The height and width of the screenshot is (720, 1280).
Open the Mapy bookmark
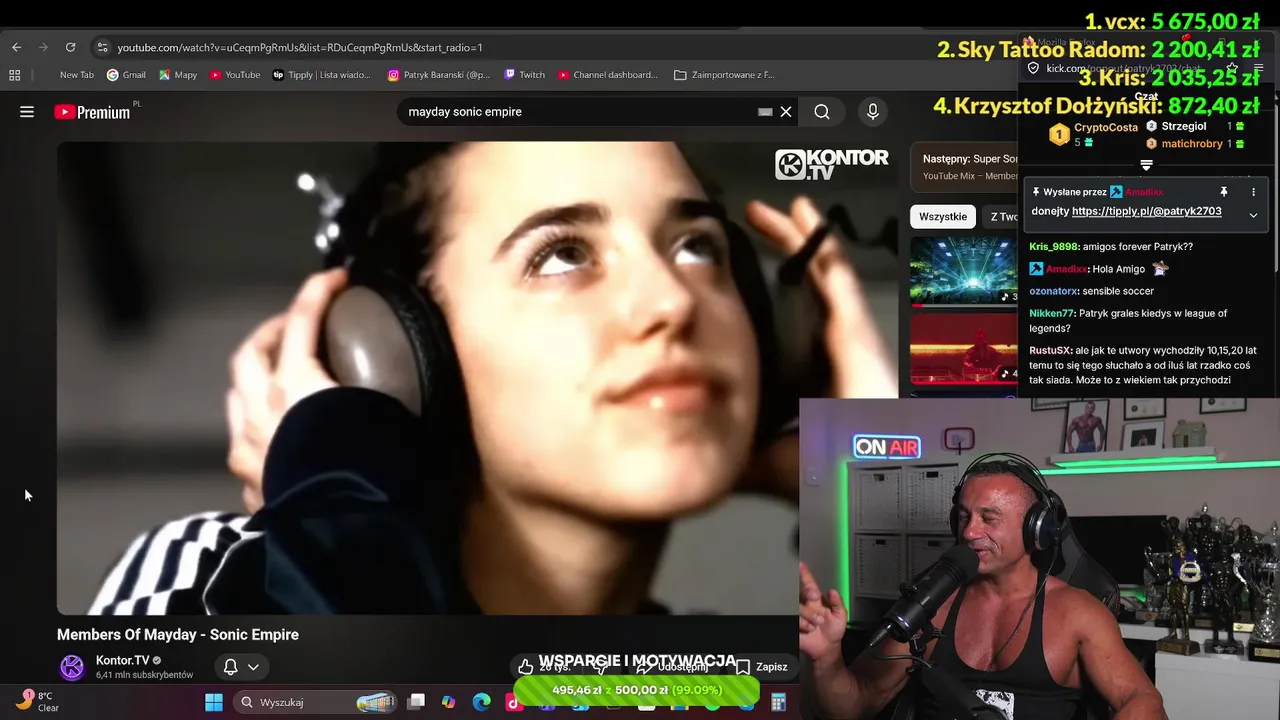(178, 75)
